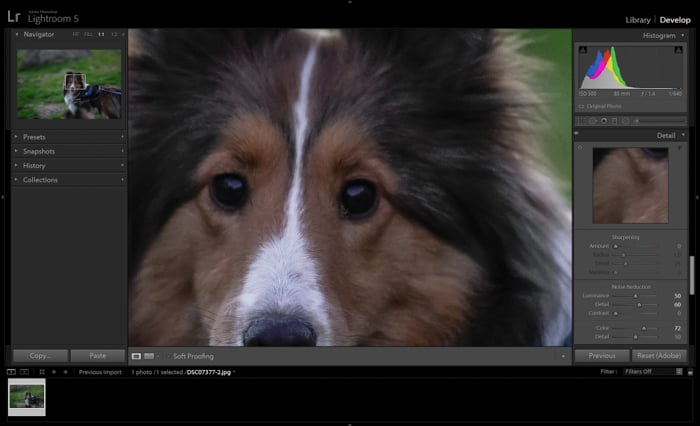Select the Graduated Filter tool icon

[615, 121]
